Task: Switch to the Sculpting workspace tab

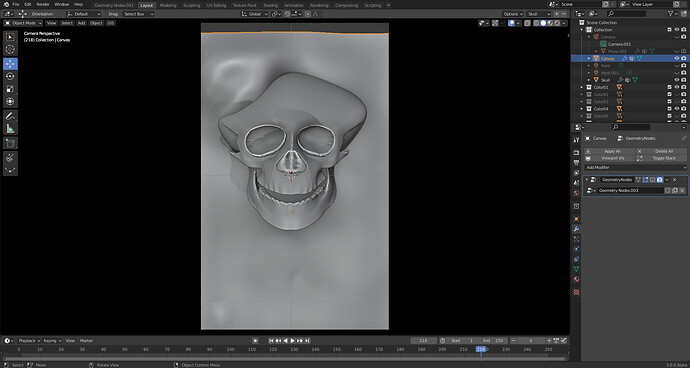Action: point(191,5)
